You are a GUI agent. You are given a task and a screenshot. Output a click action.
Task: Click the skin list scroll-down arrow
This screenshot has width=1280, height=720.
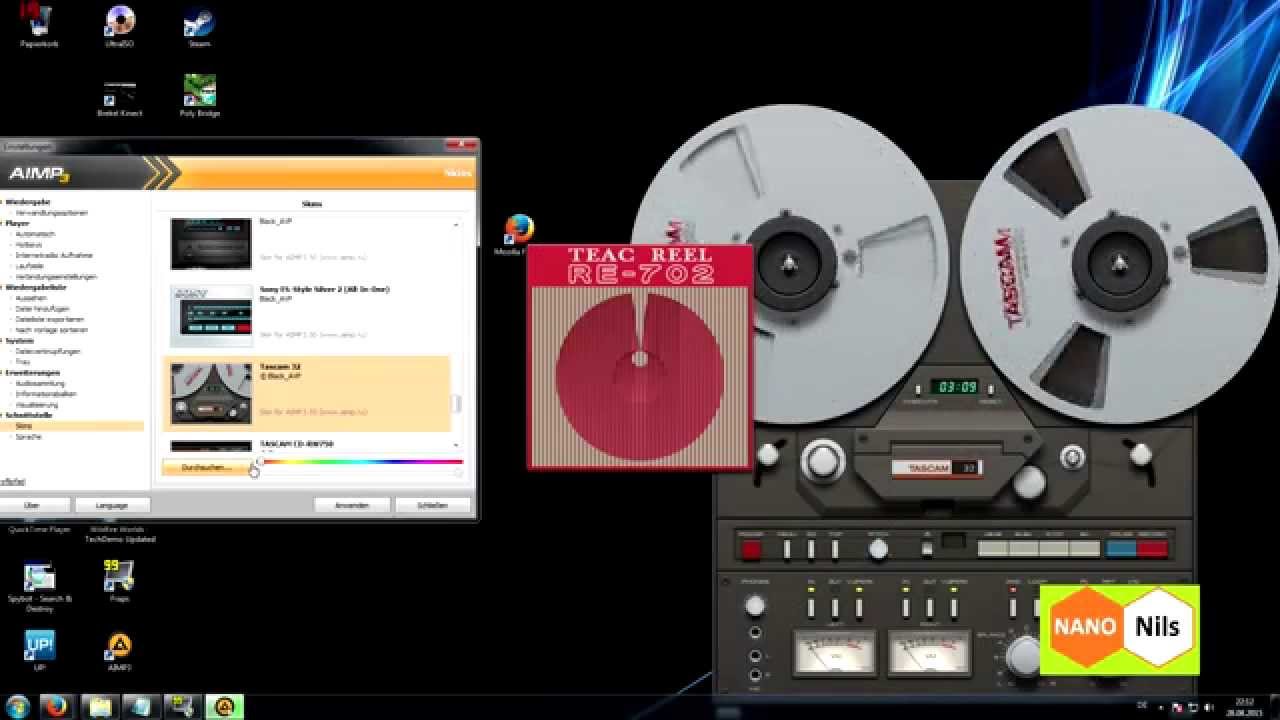click(457, 445)
